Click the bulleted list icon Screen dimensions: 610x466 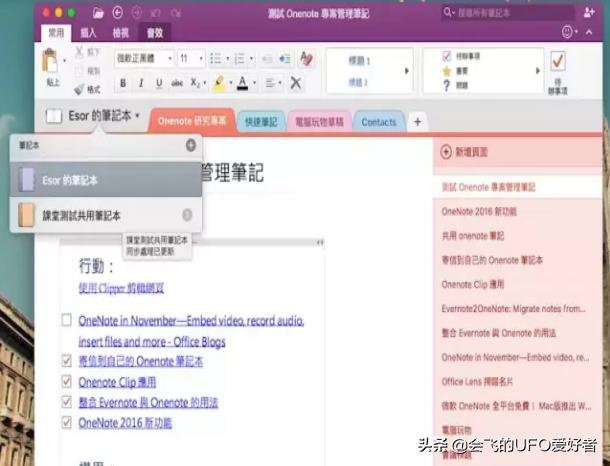pos(216,59)
